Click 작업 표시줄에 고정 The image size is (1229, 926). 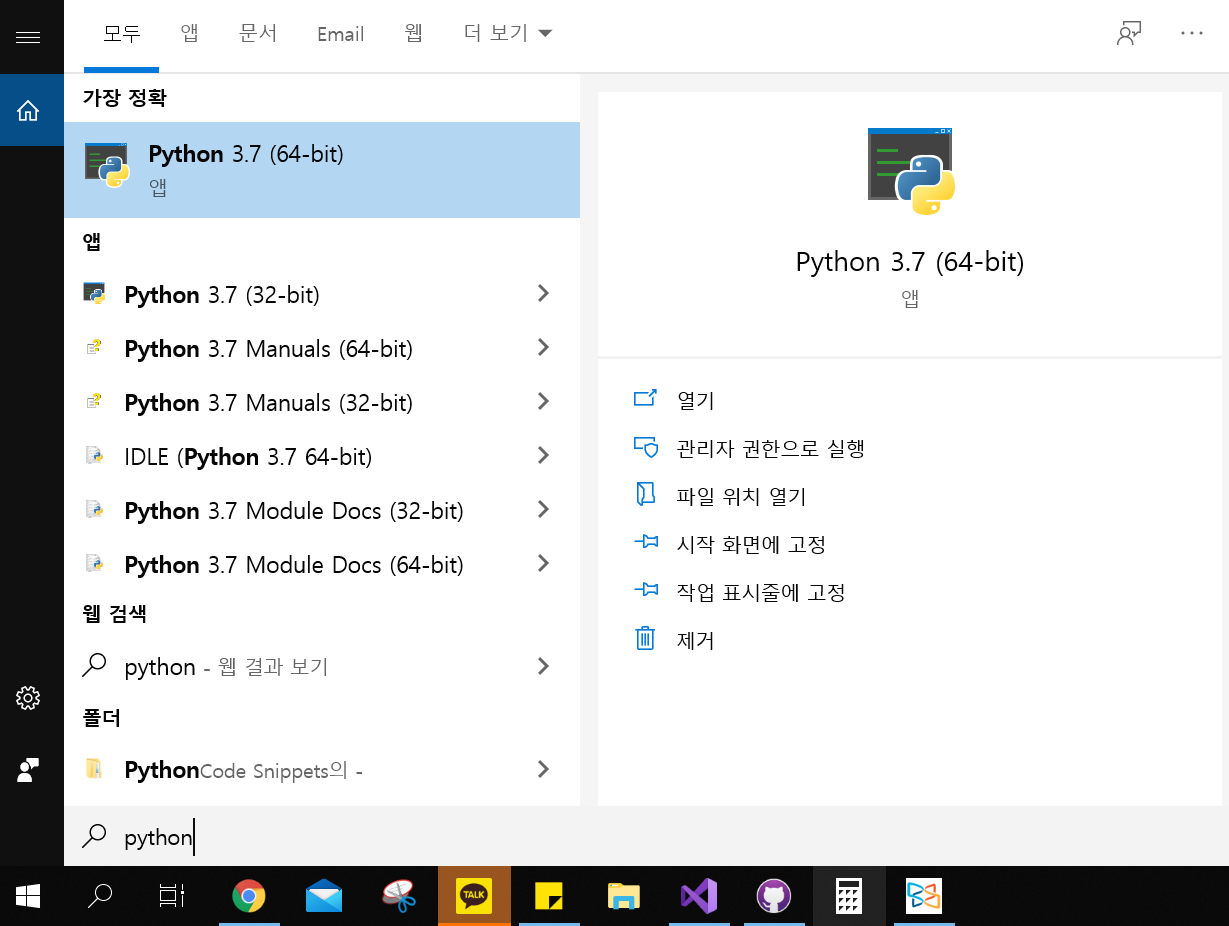click(x=761, y=592)
